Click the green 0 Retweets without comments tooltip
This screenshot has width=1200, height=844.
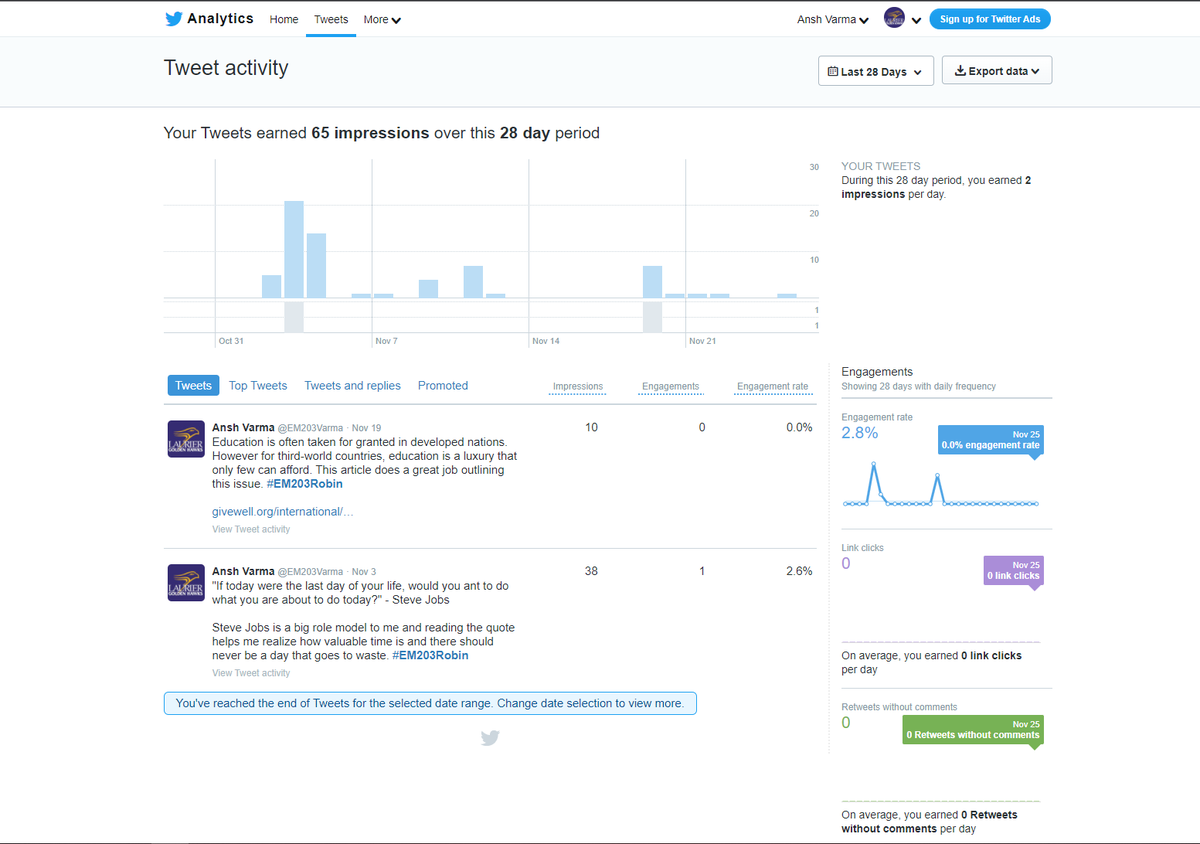pos(973,729)
